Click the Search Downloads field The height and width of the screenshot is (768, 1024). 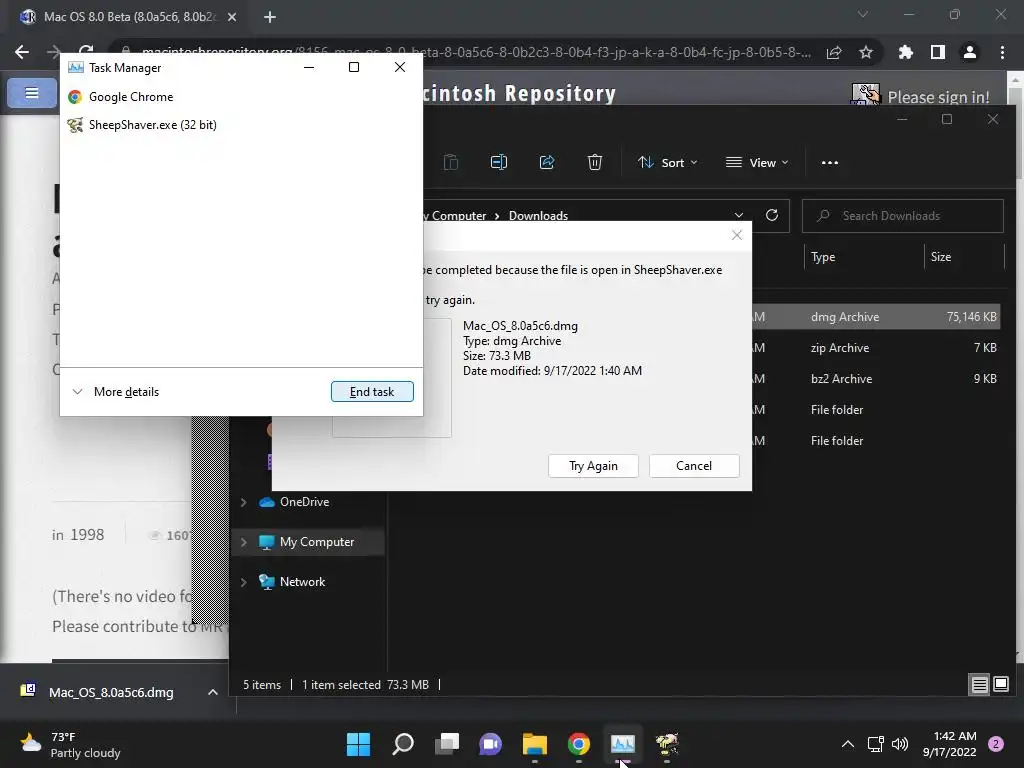903,216
